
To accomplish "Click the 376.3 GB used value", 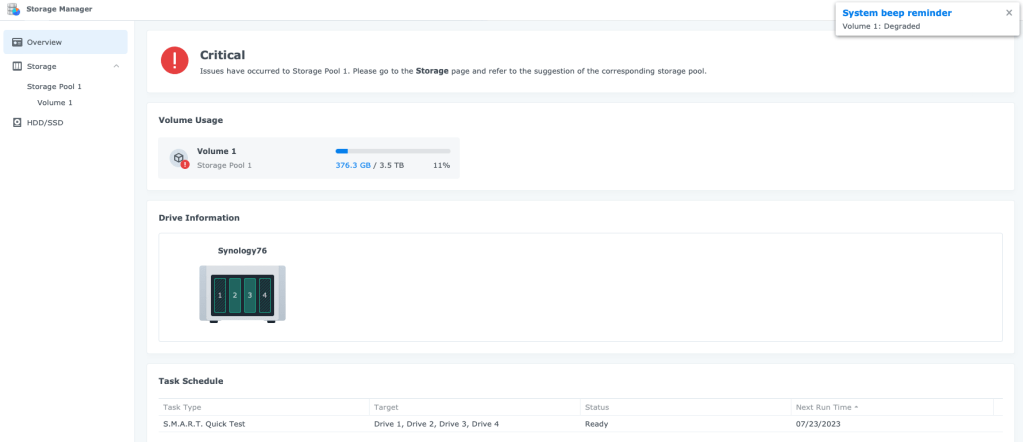I will pos(353,165).
